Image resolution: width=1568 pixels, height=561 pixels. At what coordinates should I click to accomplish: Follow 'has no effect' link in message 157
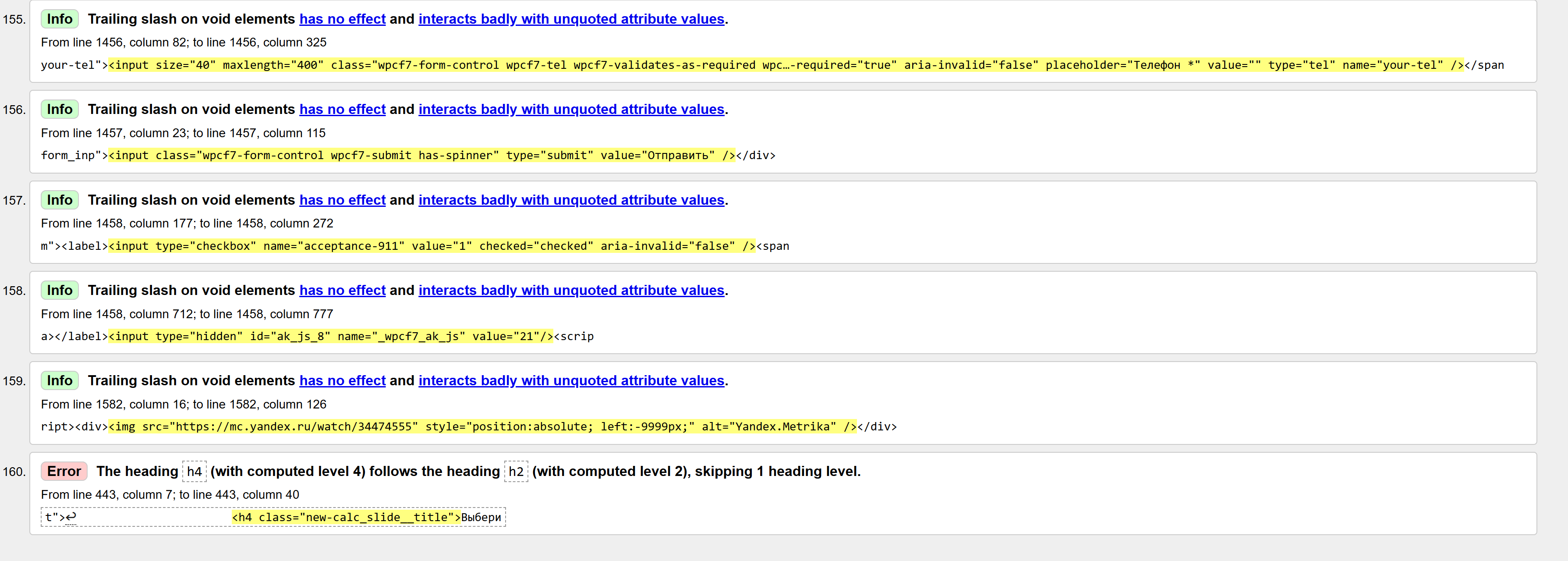point(342,200)
